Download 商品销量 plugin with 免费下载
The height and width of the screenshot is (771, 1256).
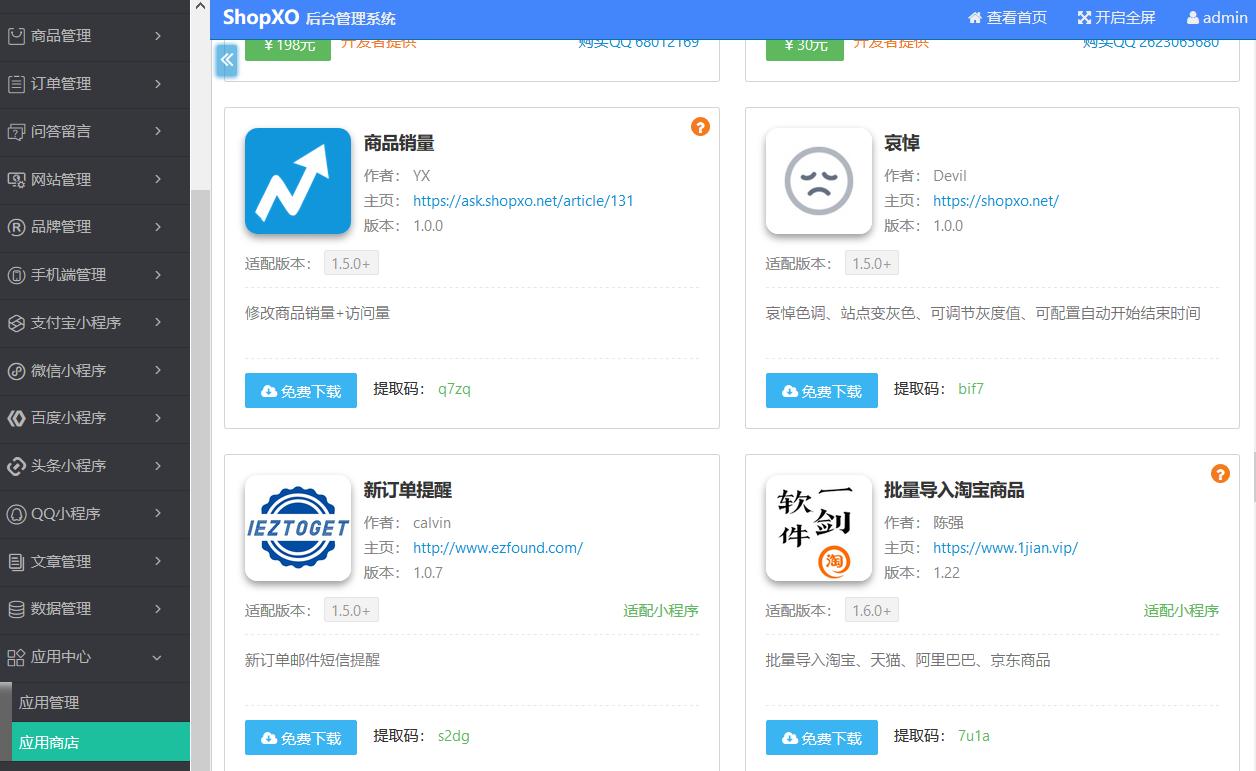pyautogui.click(x=300, y=391)
